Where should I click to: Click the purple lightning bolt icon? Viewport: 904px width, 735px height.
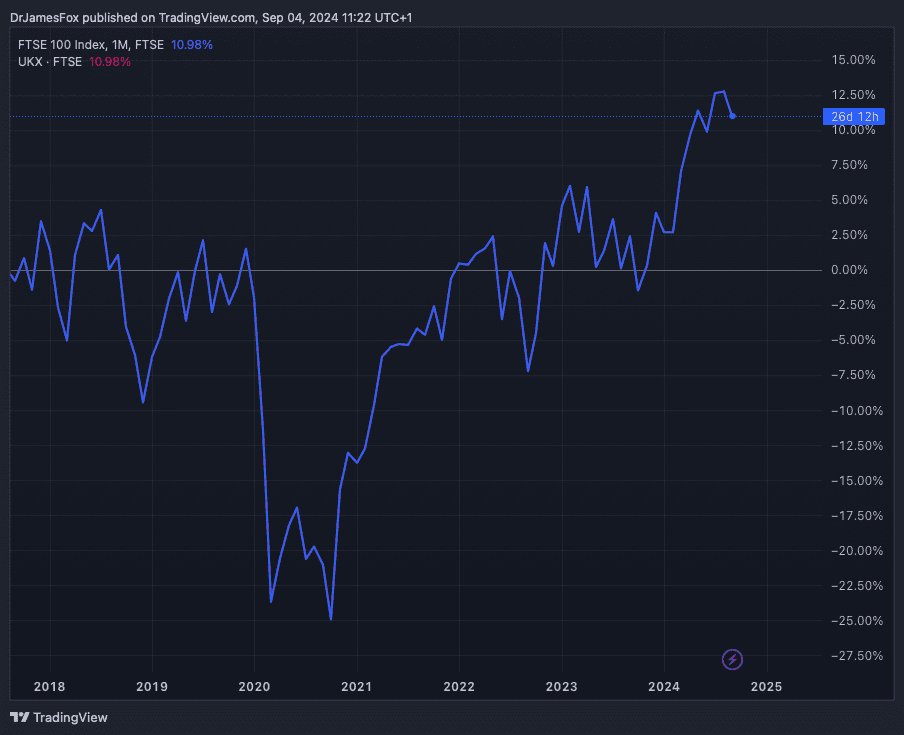pos(733,659)
